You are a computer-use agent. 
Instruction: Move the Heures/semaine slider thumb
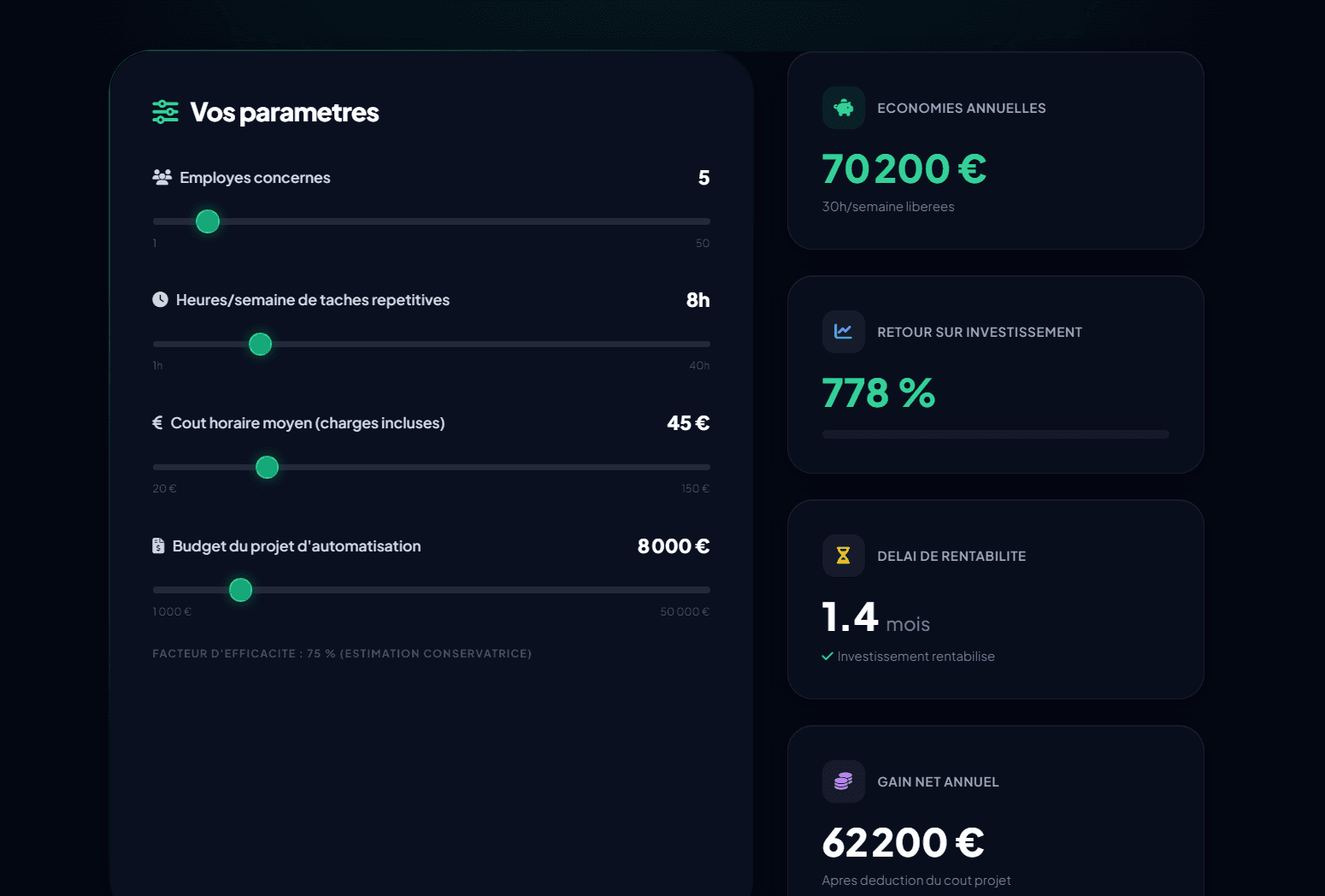(260, 344)
